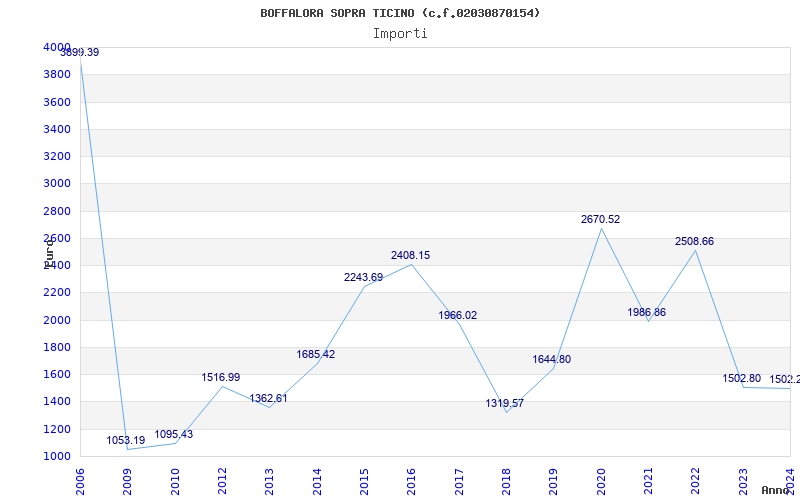The width and height of the screenshot is (800, 500).
Task: Click the x-axis year 2020
Action: coord(601,482)
